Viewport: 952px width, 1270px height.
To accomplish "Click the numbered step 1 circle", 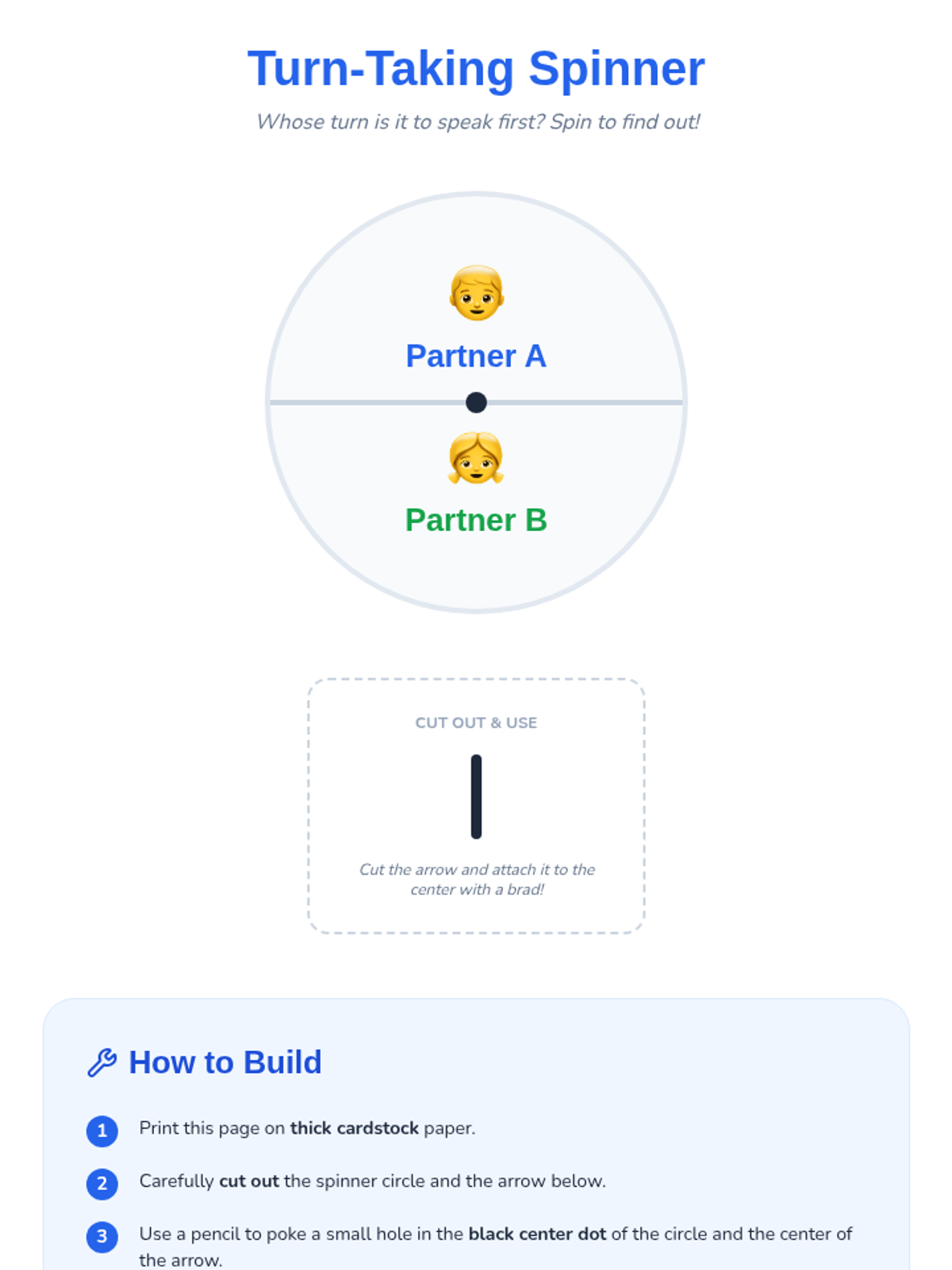I will 102,1130.
